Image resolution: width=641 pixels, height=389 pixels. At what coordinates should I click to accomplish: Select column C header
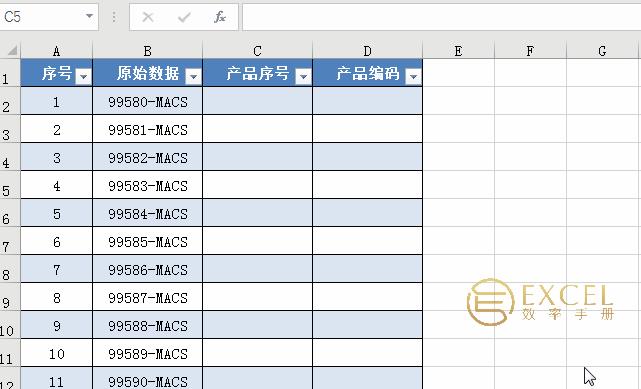pos(258,51)
